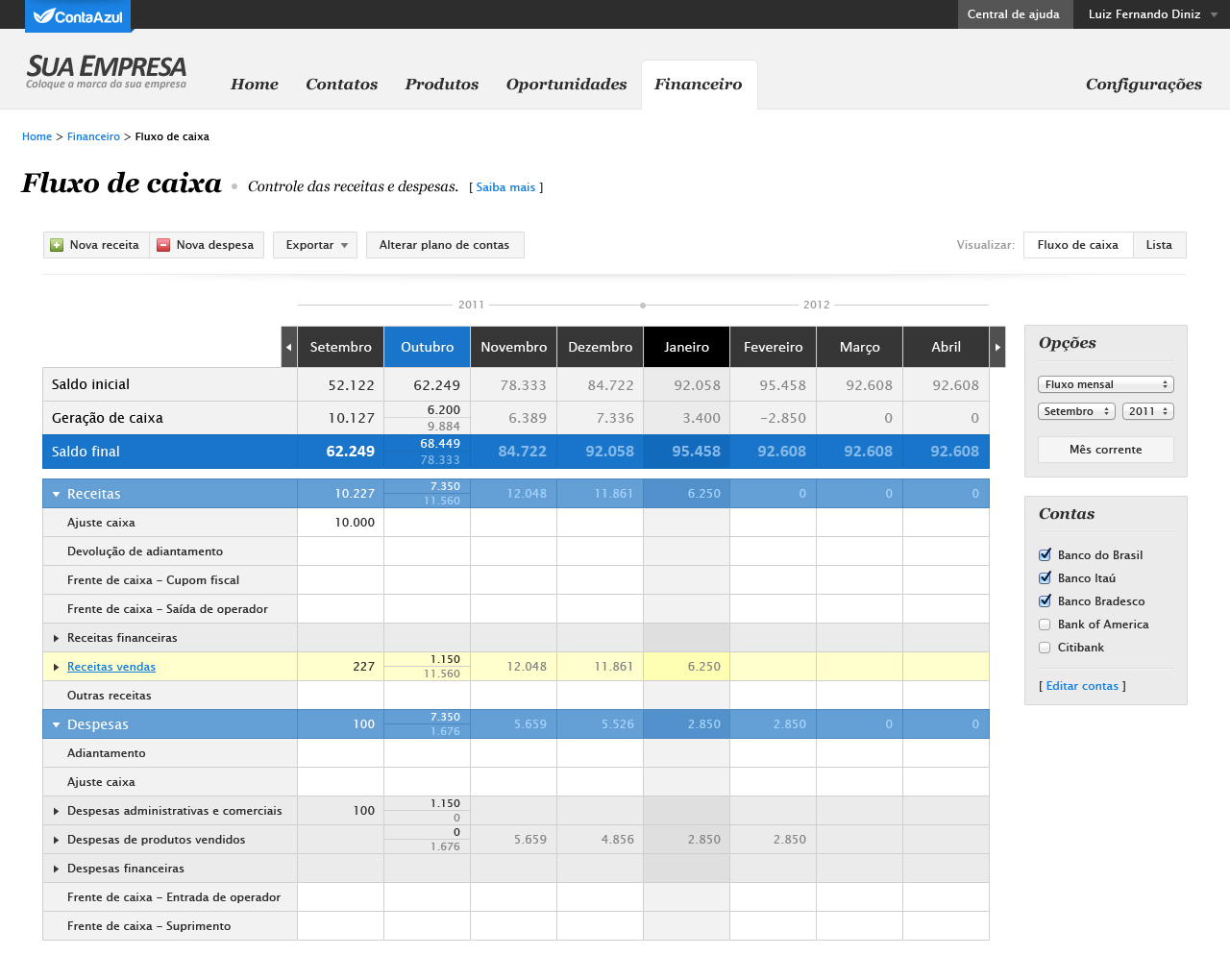
Task: Click the red minus icon on Nova despesa
Action: (x=166, y=245)
